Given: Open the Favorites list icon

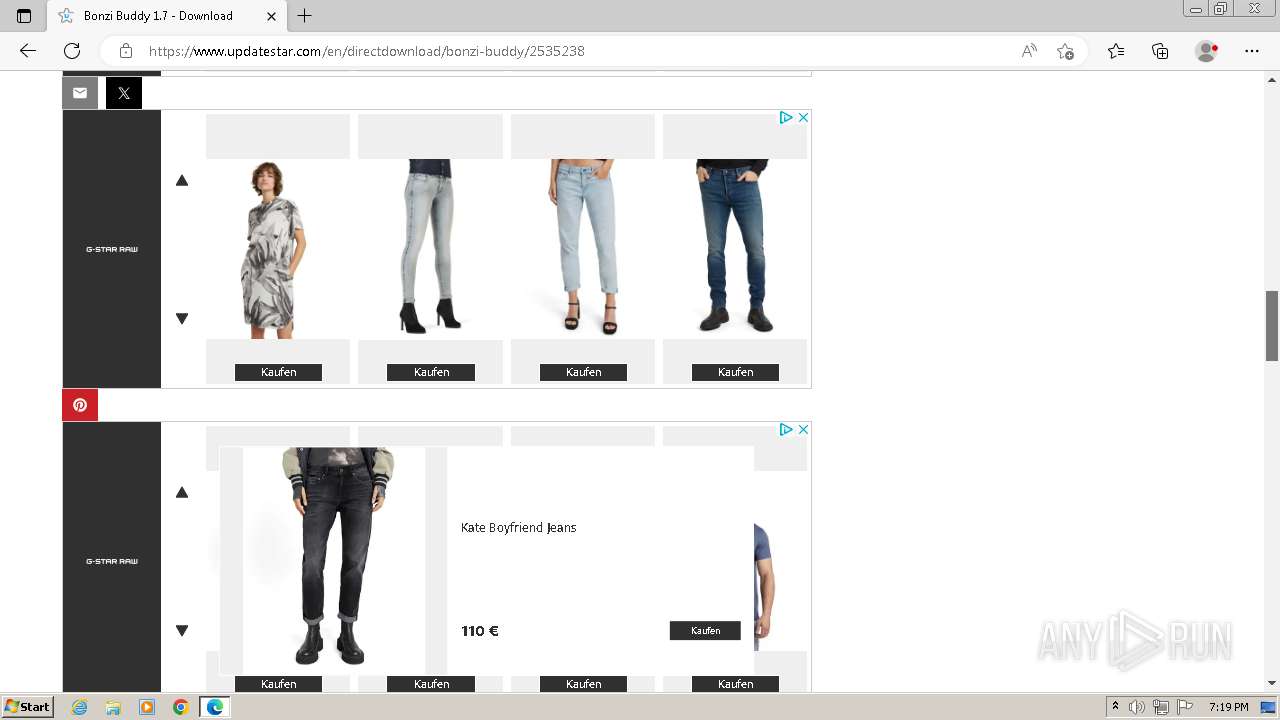Looking at the screenshot, I should pyautogui.click(x=1116, y=51).
